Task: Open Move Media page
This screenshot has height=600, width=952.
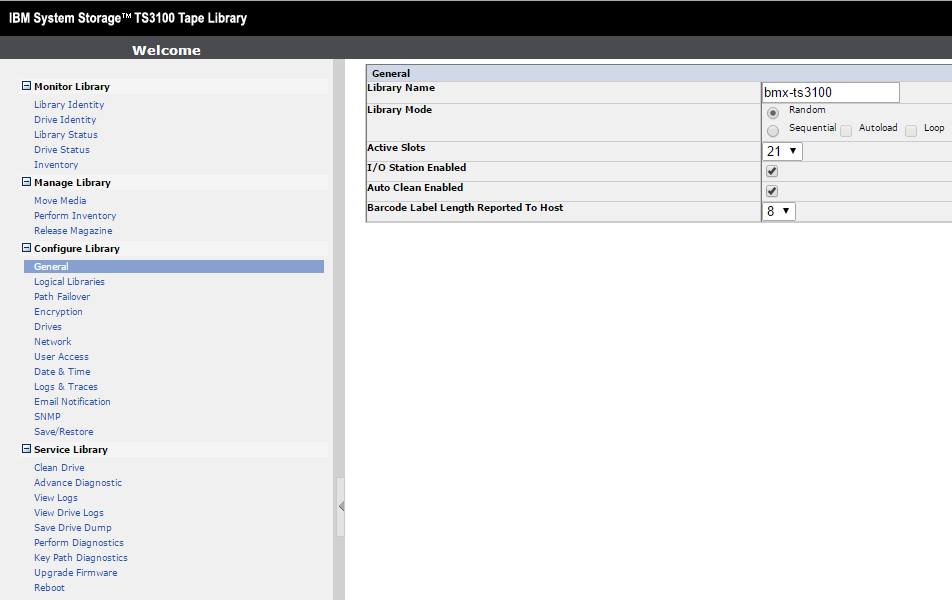Action: 60,200
